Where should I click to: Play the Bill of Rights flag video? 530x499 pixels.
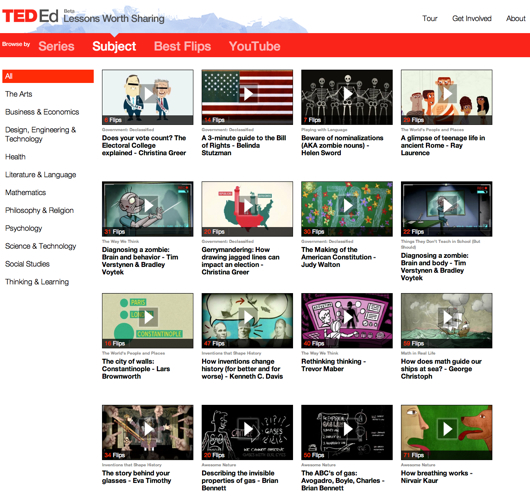pyautogui.click(x=248, y=94)
